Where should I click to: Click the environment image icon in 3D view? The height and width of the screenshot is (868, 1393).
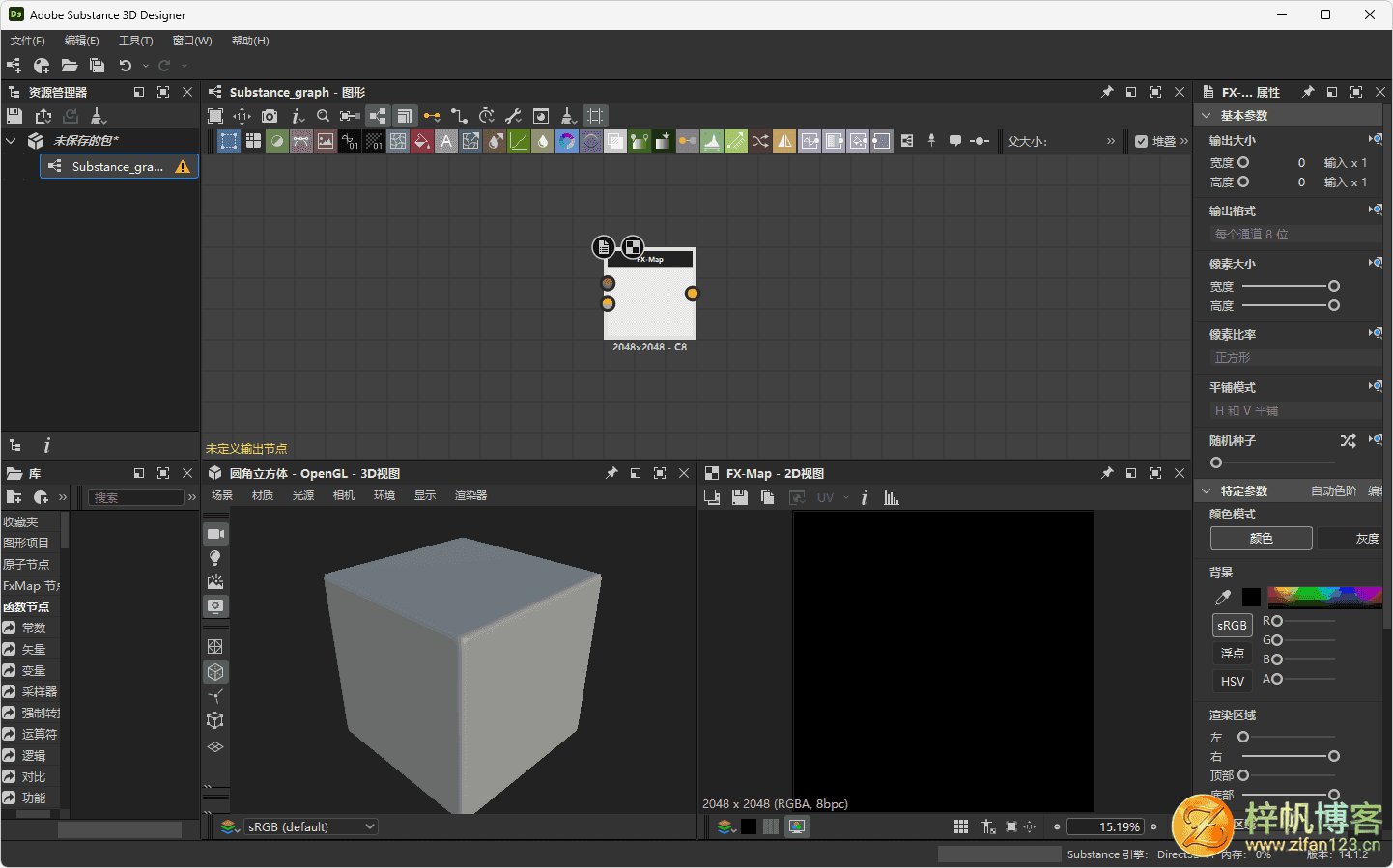(215, 582)
